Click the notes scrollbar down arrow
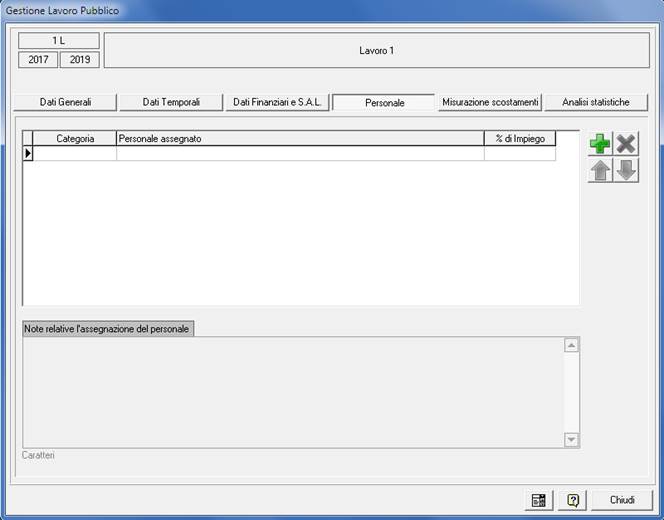Viewport: 664px width, 520px height. [x=571, y=439]
